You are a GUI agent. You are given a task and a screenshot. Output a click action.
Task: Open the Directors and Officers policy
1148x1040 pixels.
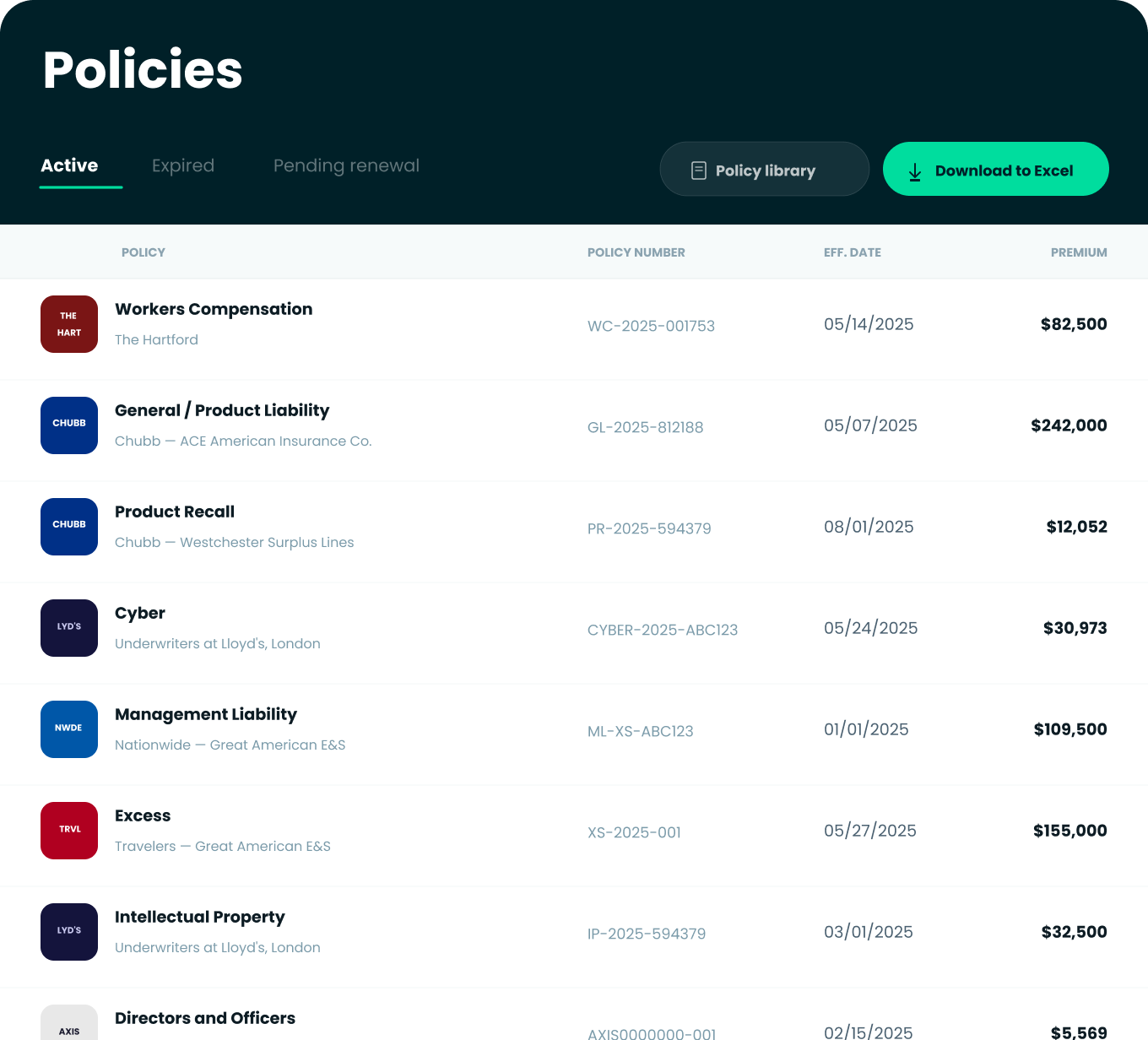(205, 1018)
